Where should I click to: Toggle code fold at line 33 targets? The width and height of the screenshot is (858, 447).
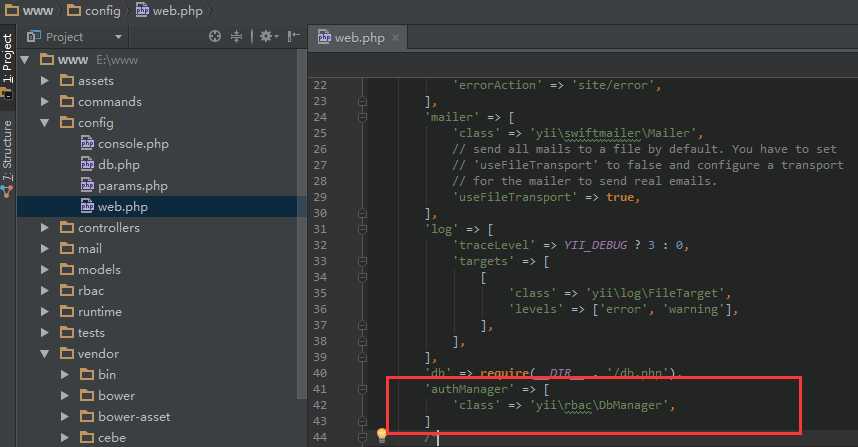[362, 261]
